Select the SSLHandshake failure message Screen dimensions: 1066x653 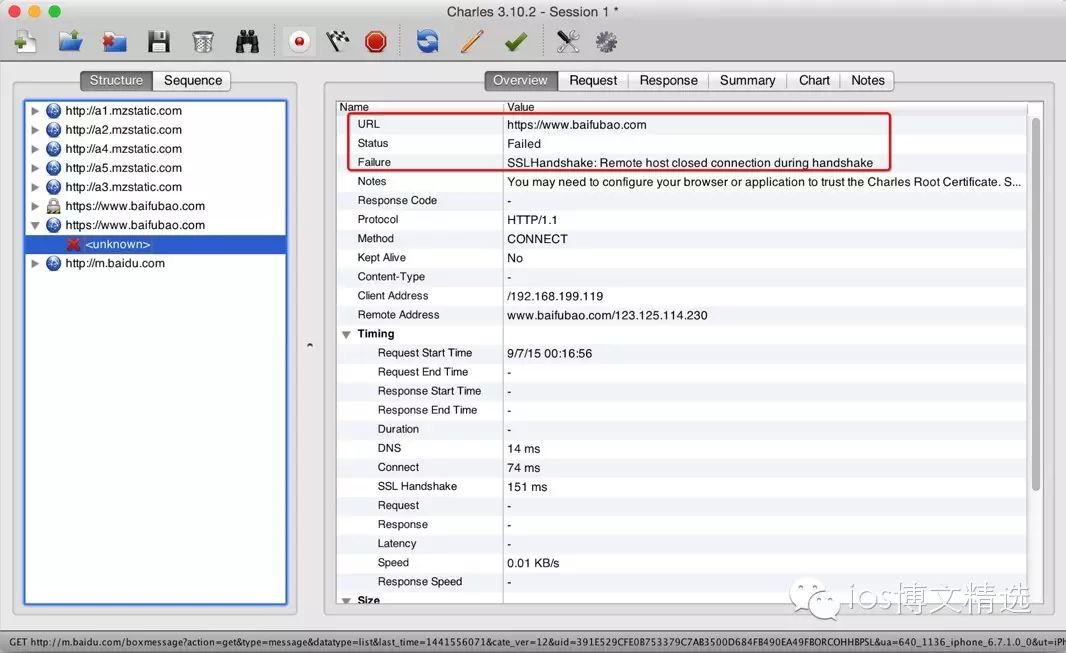689,162
